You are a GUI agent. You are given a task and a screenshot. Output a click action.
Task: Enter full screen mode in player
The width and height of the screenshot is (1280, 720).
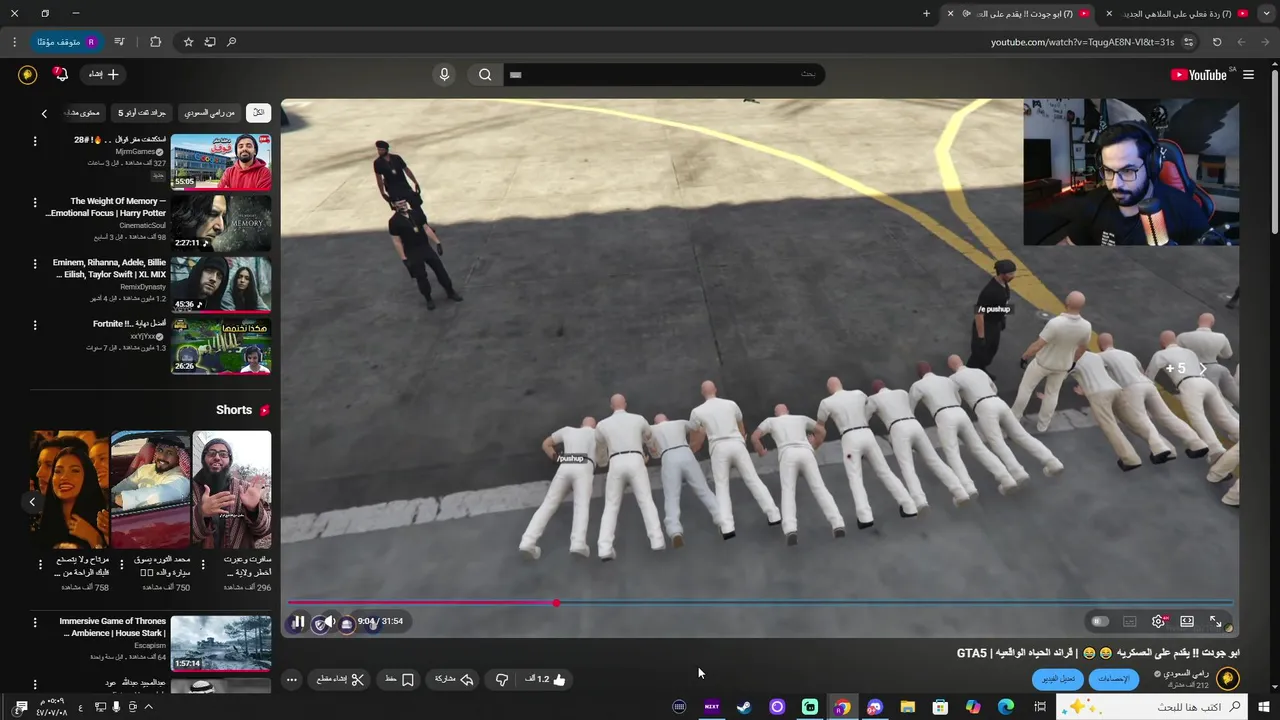[x=1216, y=622]
